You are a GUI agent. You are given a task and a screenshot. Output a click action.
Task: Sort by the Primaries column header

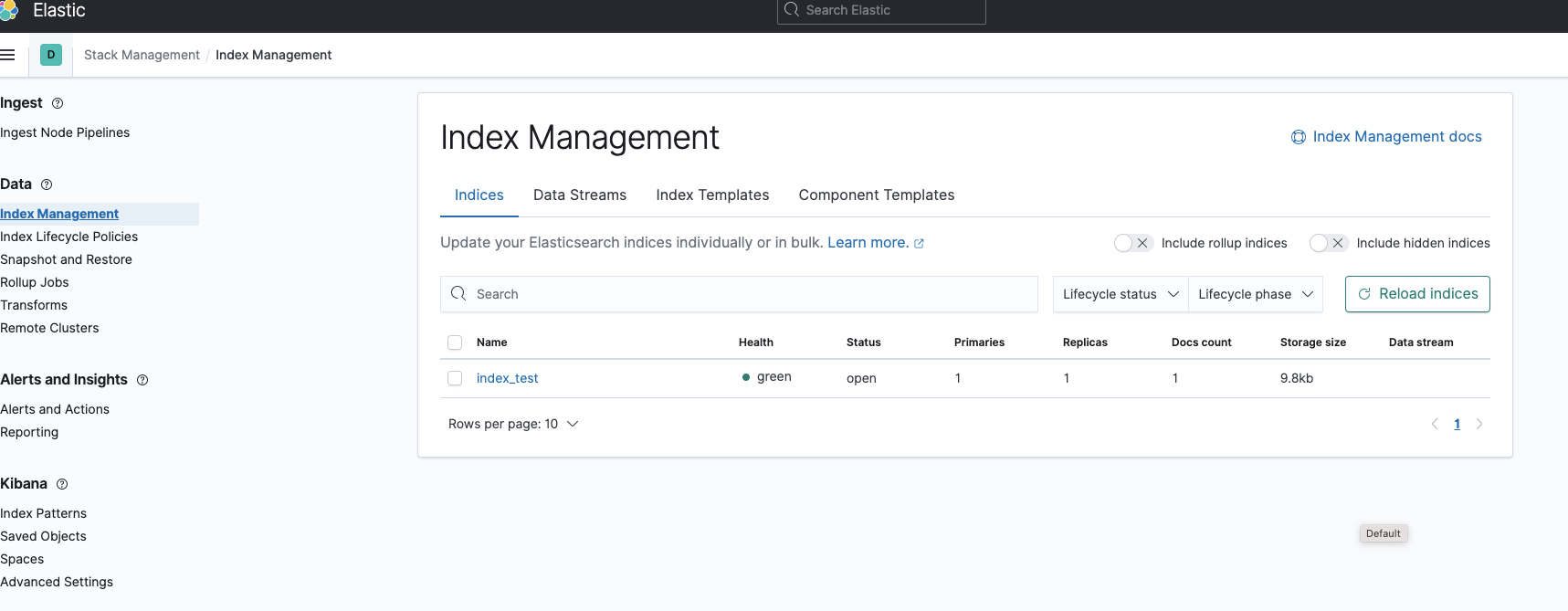tap(979, 342)
